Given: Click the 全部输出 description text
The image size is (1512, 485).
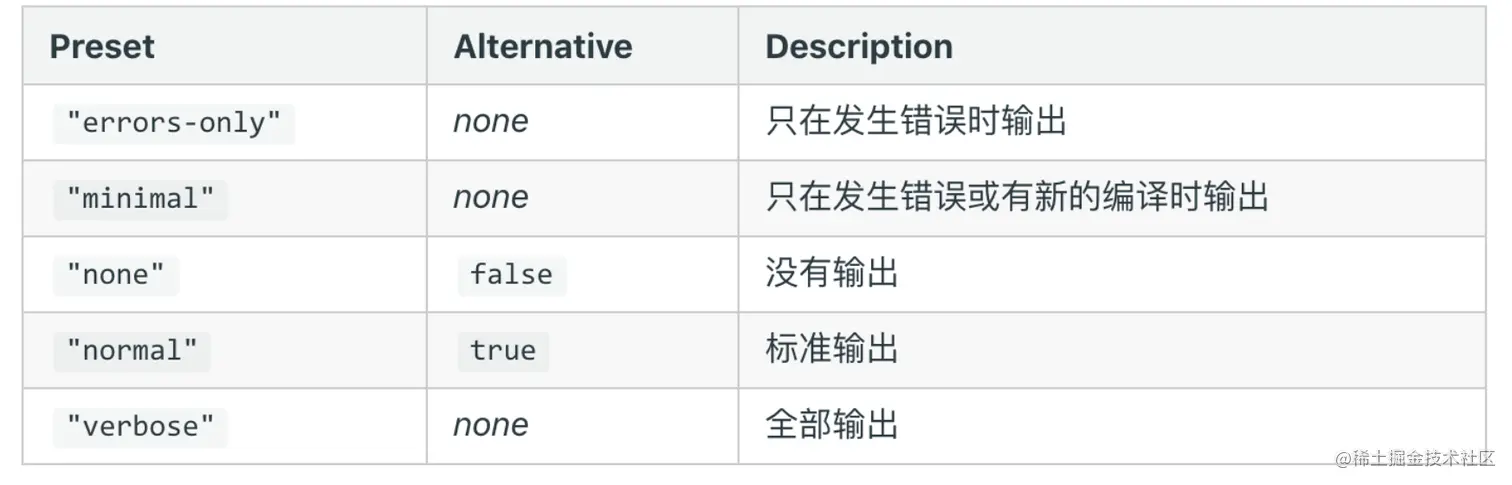Looking at the screenshot, I should coord(832,426).
